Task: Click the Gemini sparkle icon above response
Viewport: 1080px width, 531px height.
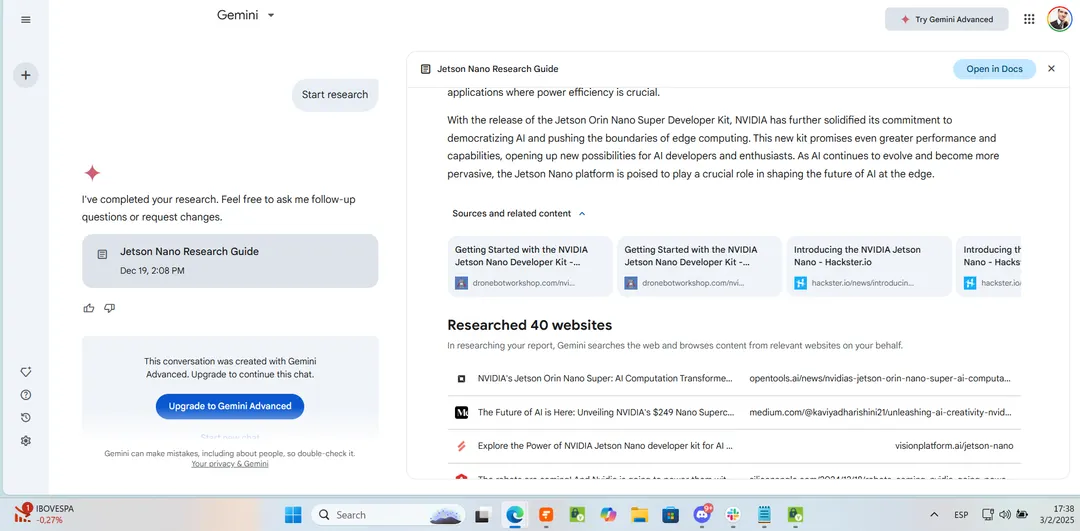Action: (x=92, y=173)
